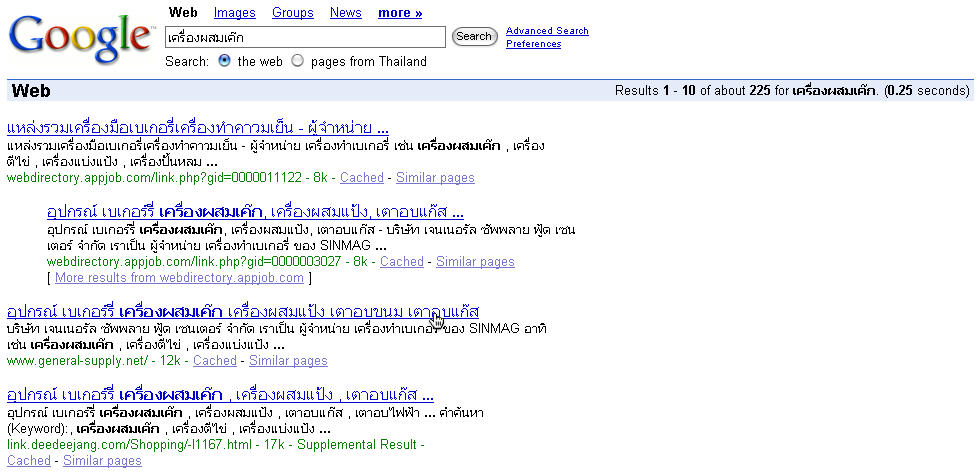Open the first result title from webdirectory.appjob.com
This screenshot has height=476, width=979.
click(198, 128)
